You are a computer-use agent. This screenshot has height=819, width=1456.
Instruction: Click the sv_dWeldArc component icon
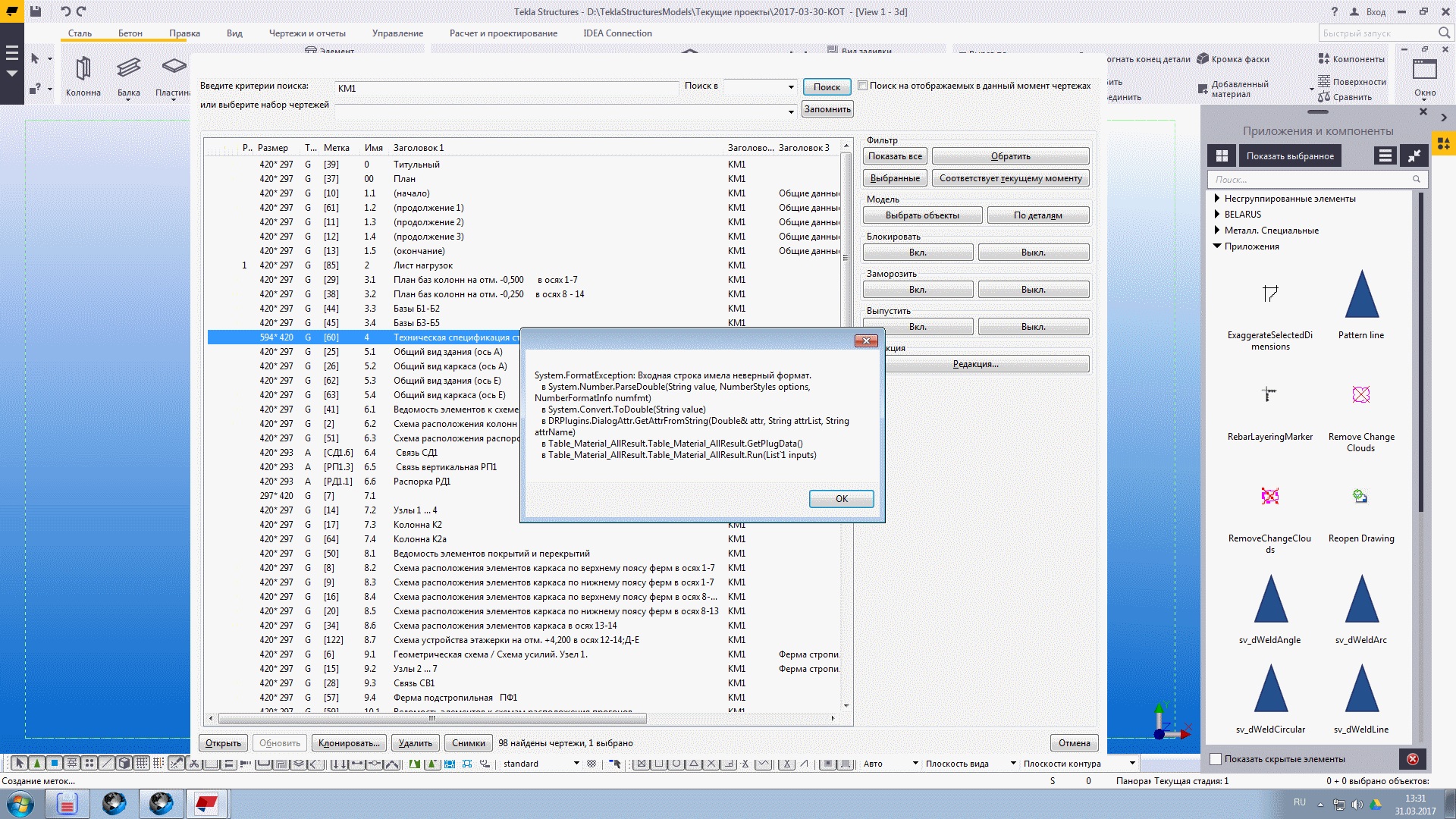click(x=1361, y=600)
